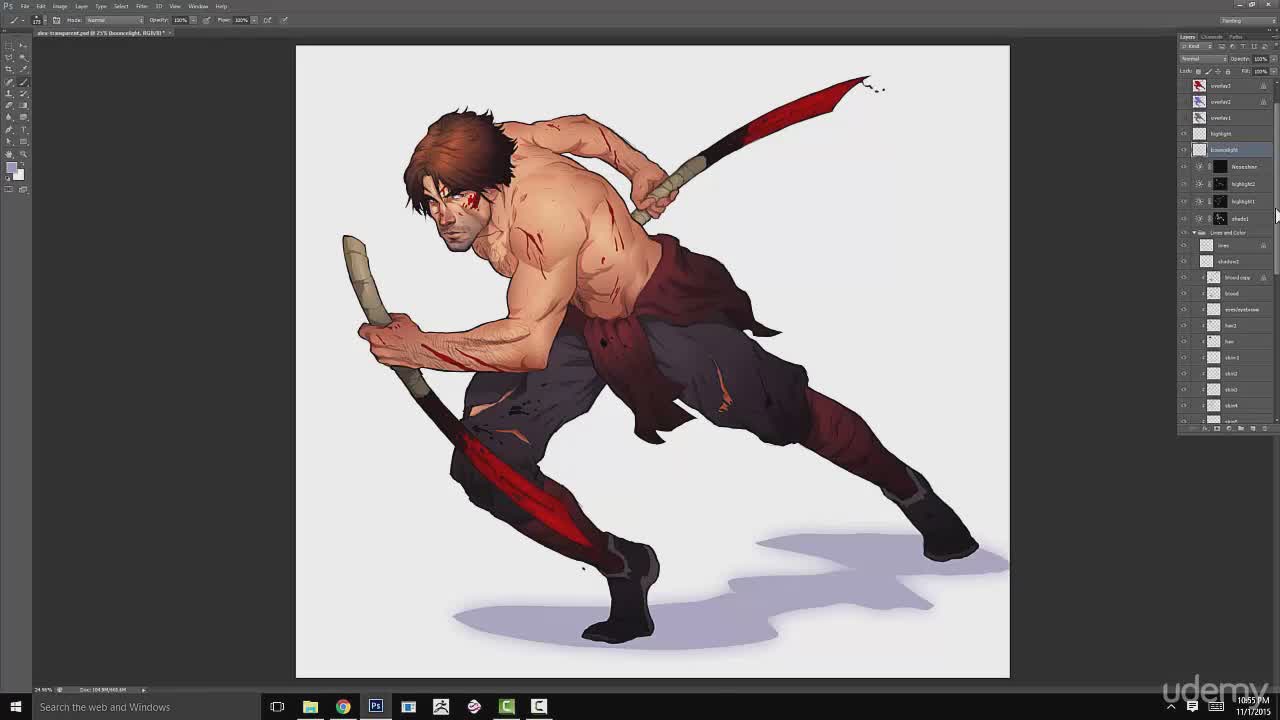The image size is (1280, 720).
Task: Hide the shade1 layer
Action: tap(1184, 219)
